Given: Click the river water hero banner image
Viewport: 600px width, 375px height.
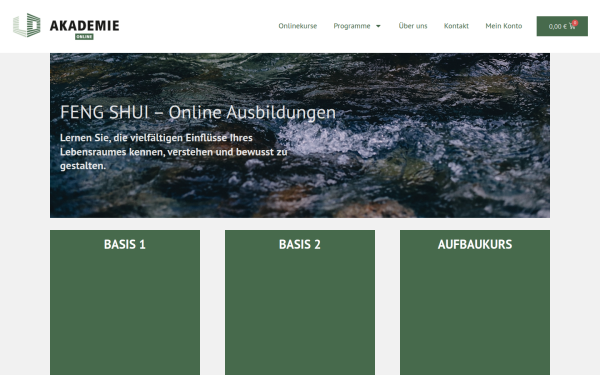Looking at the screenshot, I should [x=300, y=135].
